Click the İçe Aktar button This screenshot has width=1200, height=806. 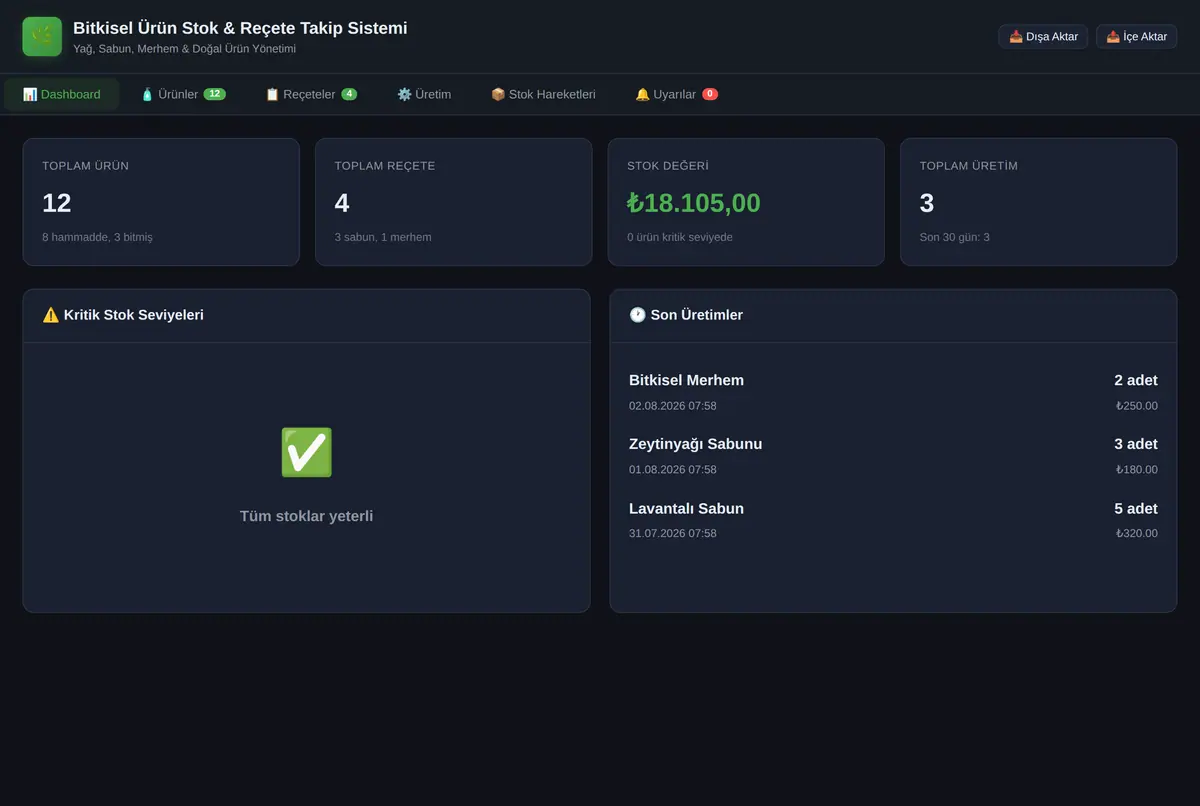(1136, 37)
